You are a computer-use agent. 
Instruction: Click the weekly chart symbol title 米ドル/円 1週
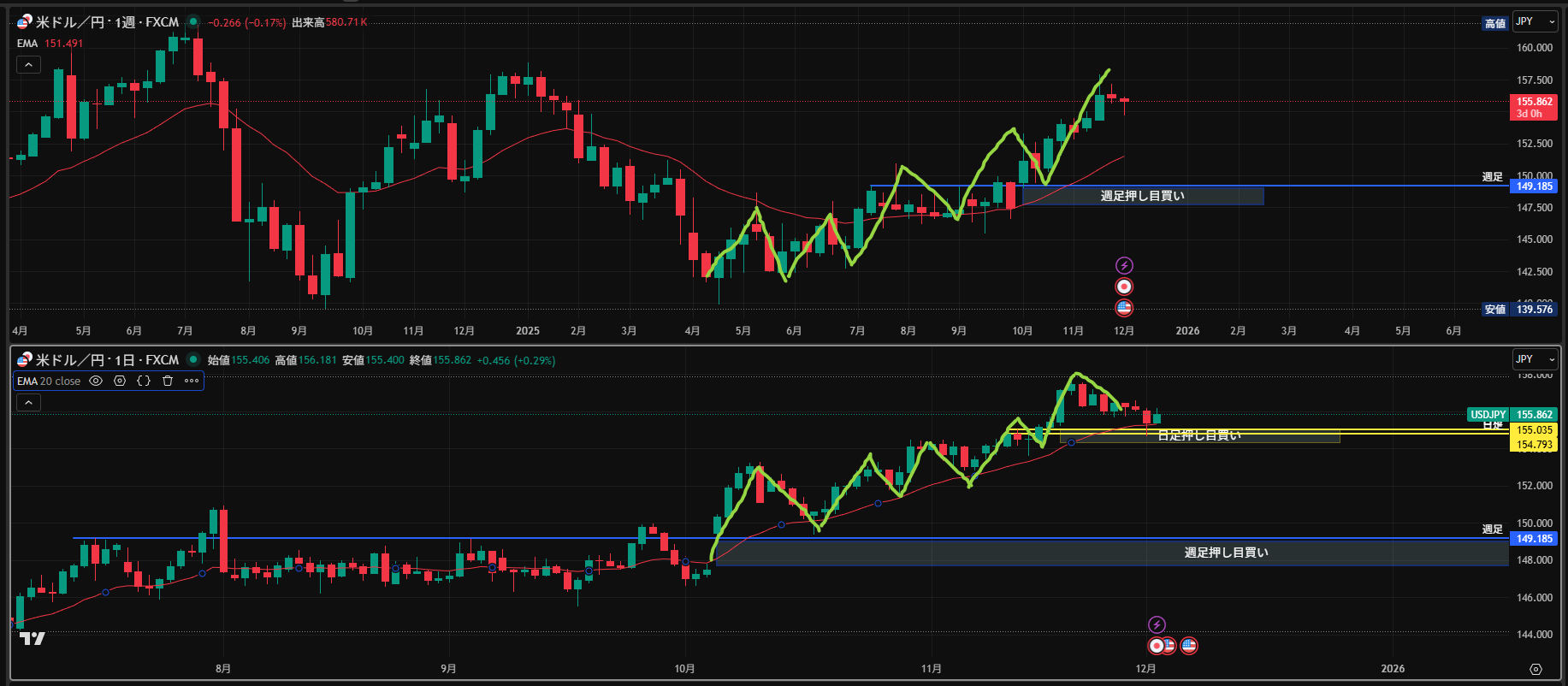point(107,22)
